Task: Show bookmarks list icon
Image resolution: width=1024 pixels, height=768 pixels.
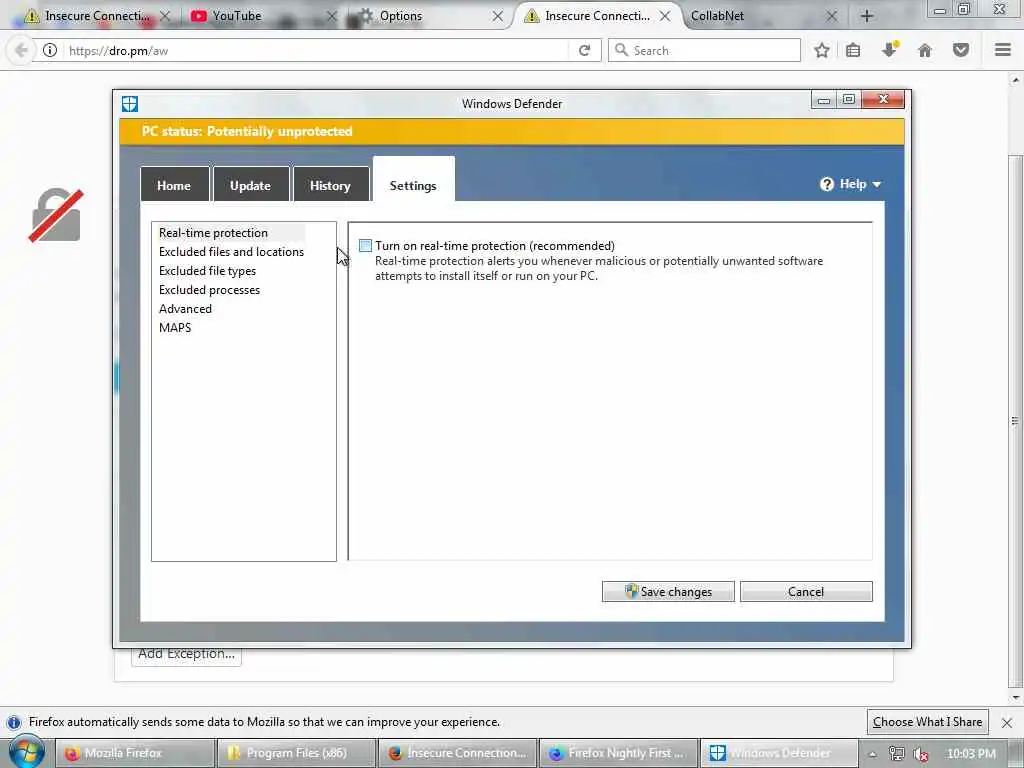Action: click(853, 50)
